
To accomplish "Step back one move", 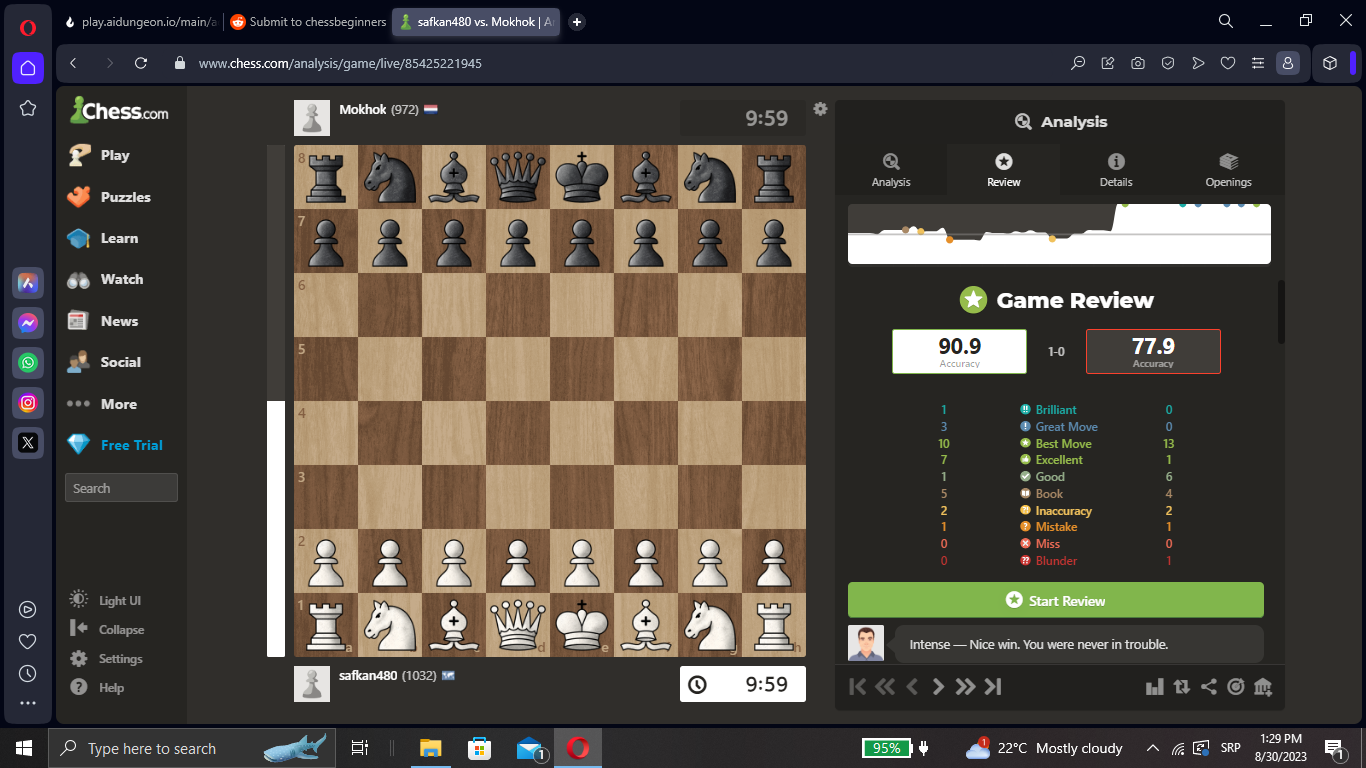I will pyautogui.click(x=911, y=686).
